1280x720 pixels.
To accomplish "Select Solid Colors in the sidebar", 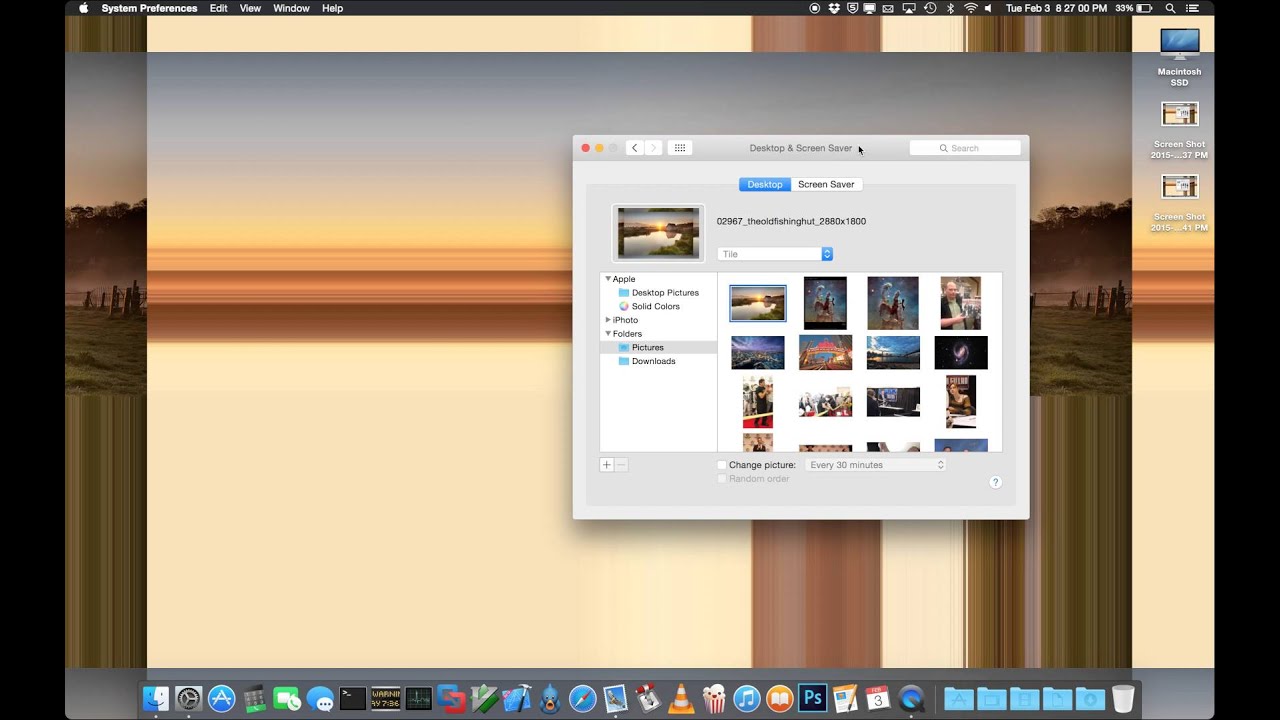I will pos(655,306).
